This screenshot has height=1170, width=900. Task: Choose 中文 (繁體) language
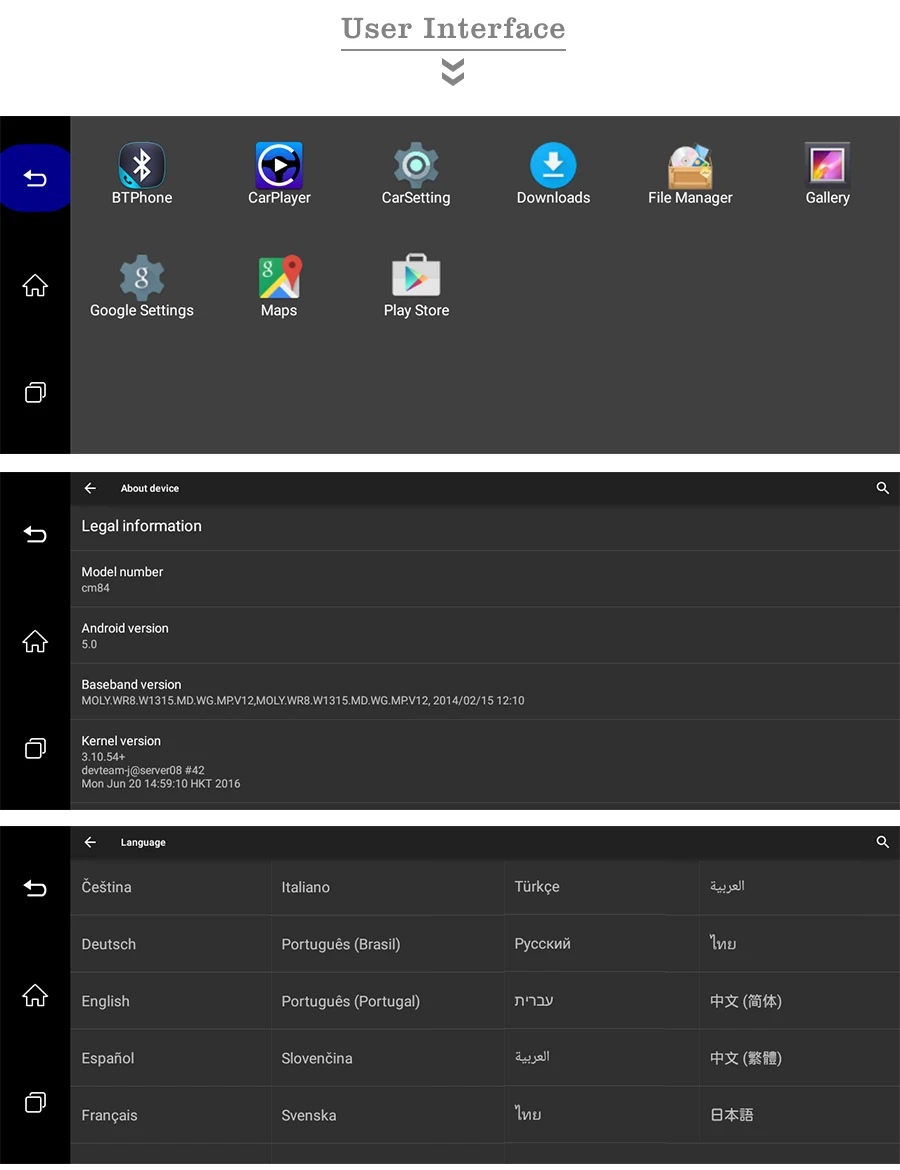click(x=799, y=1058)
